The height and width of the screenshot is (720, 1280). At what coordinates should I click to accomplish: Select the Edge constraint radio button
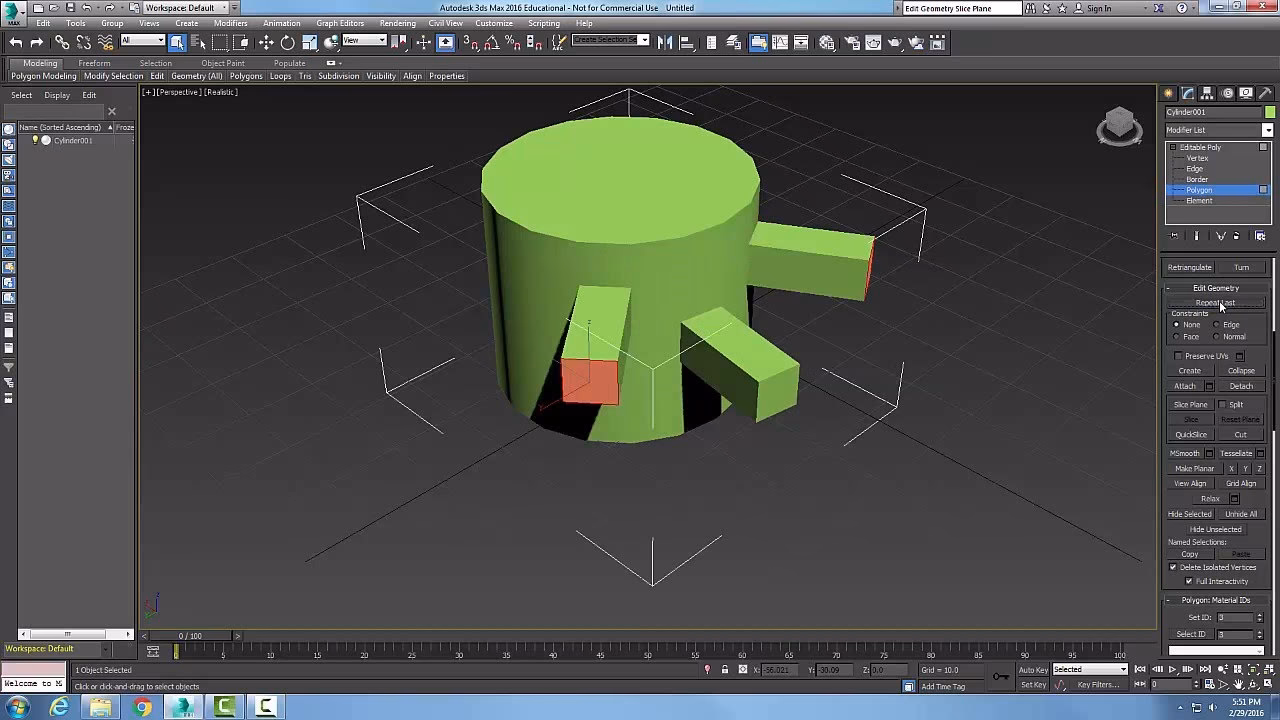pos(1218,324)
